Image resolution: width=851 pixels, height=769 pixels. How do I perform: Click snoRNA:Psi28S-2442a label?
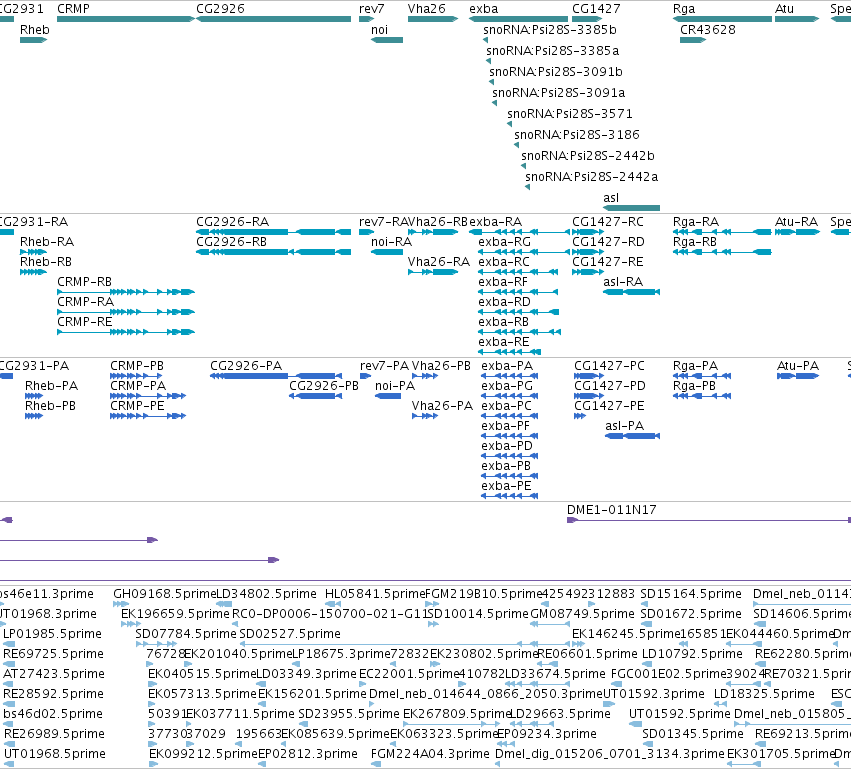pos(592,177)
